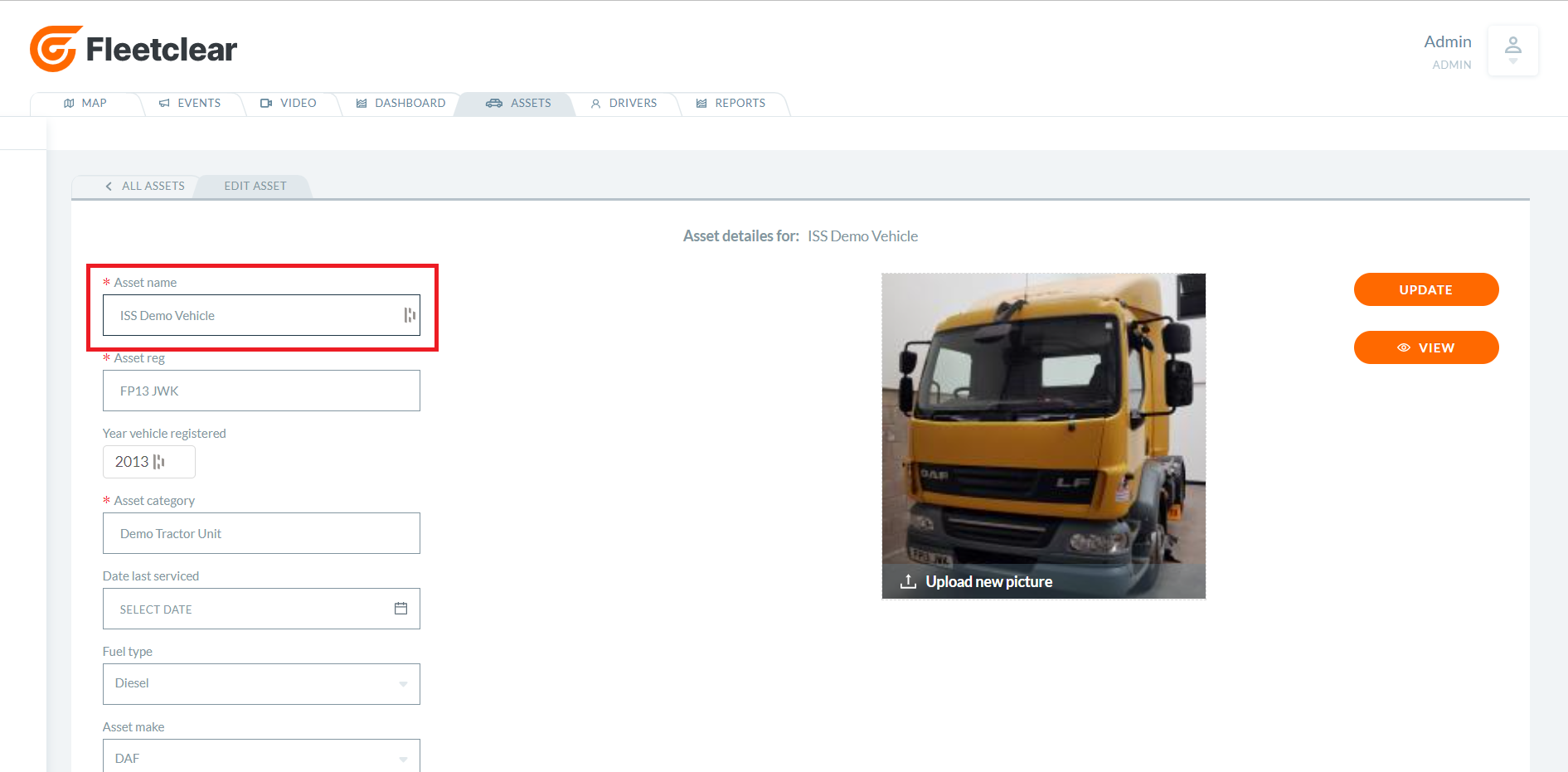Open the Admin profile dropdown arrow
The width and height of the screenshot is (1568, 772).
coord(1512,61)
